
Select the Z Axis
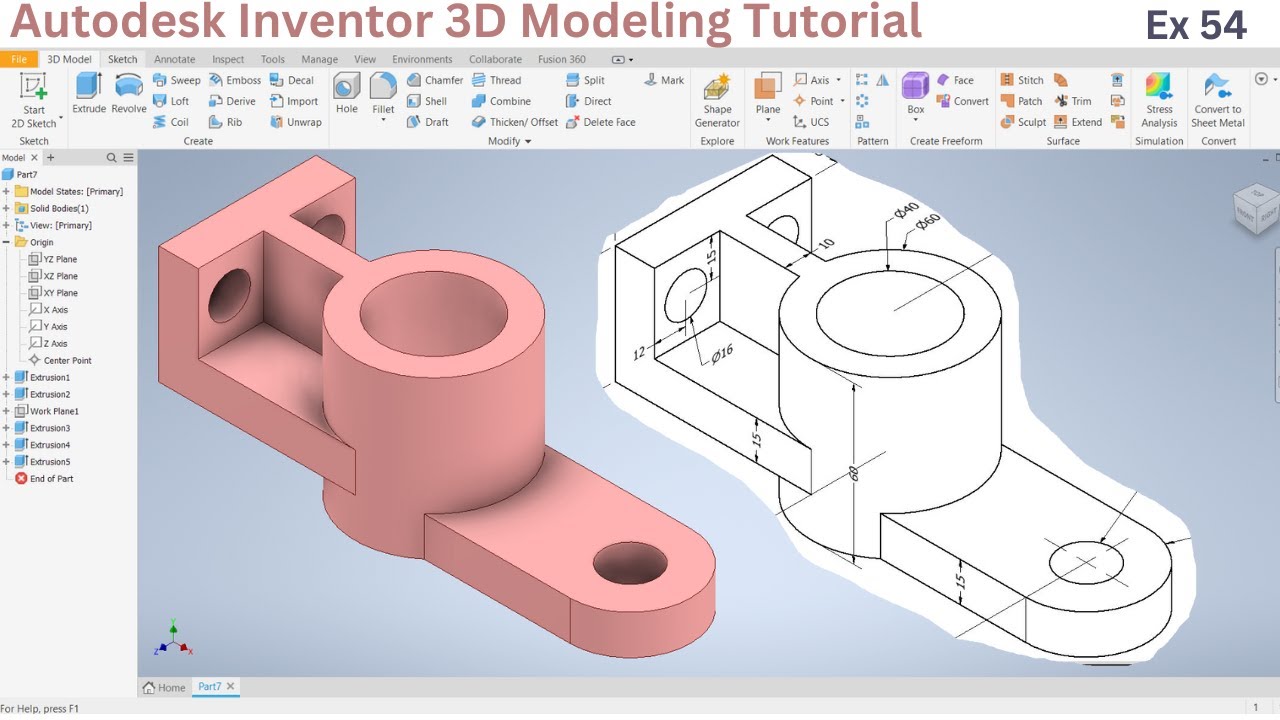(49, 343)
